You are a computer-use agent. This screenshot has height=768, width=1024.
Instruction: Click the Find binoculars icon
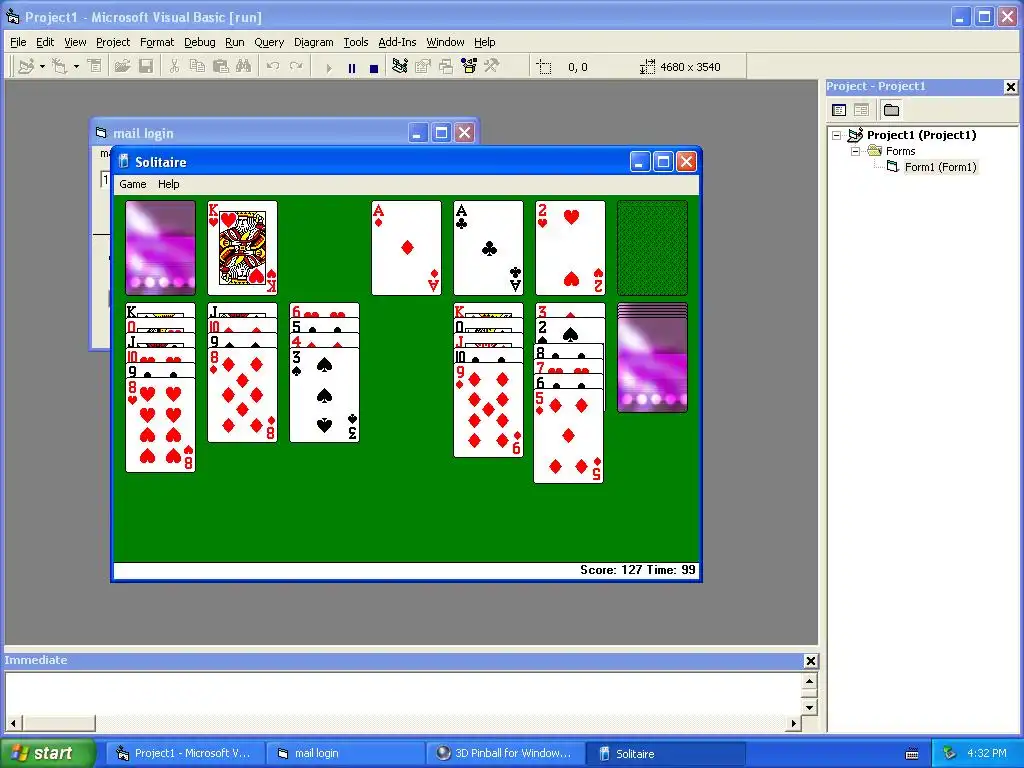click(x=244, y=67)
